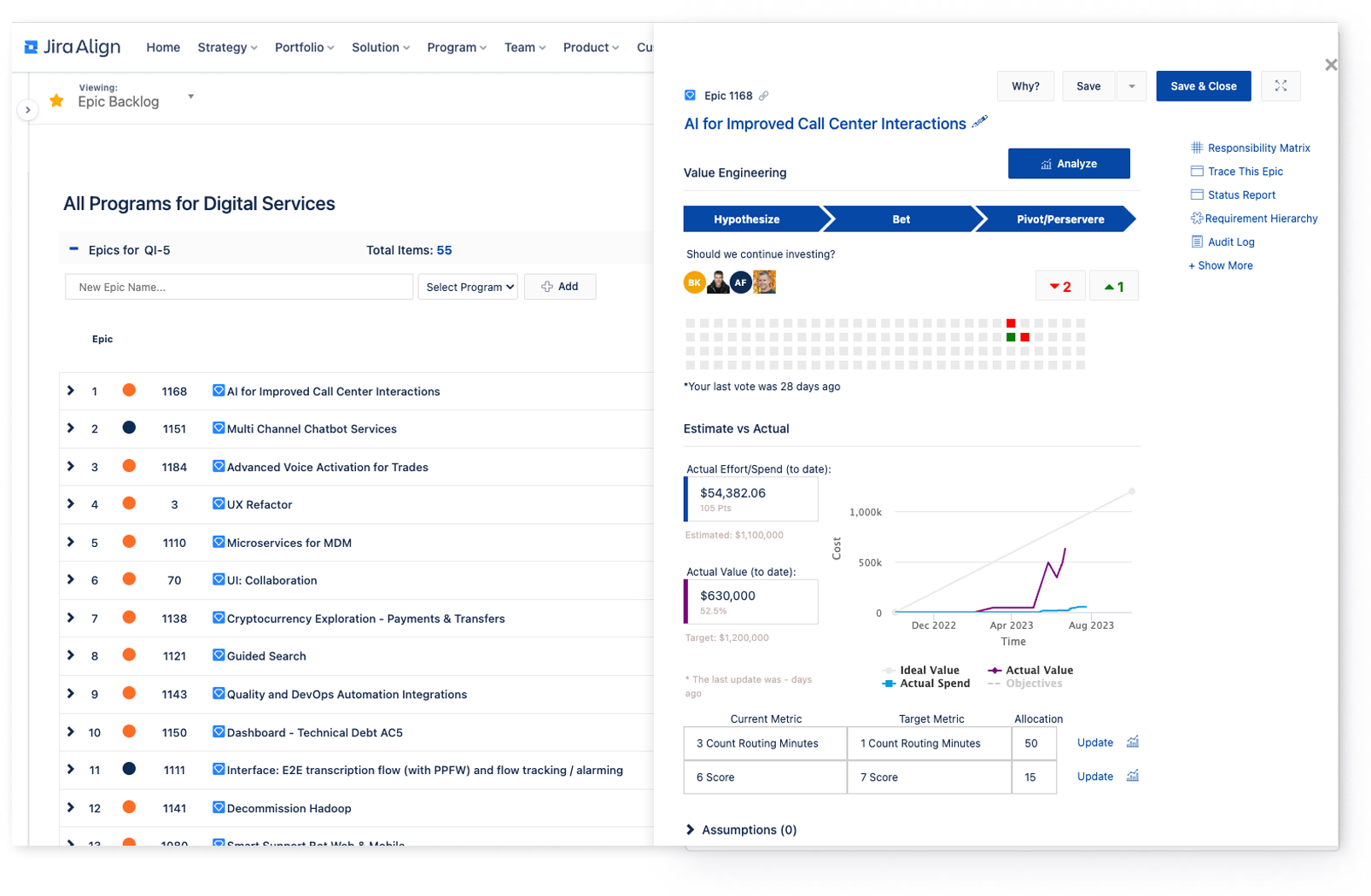1371x896 pixels.
Task: View the Audit Log for Epic 1168
Action: [1230, 241]
